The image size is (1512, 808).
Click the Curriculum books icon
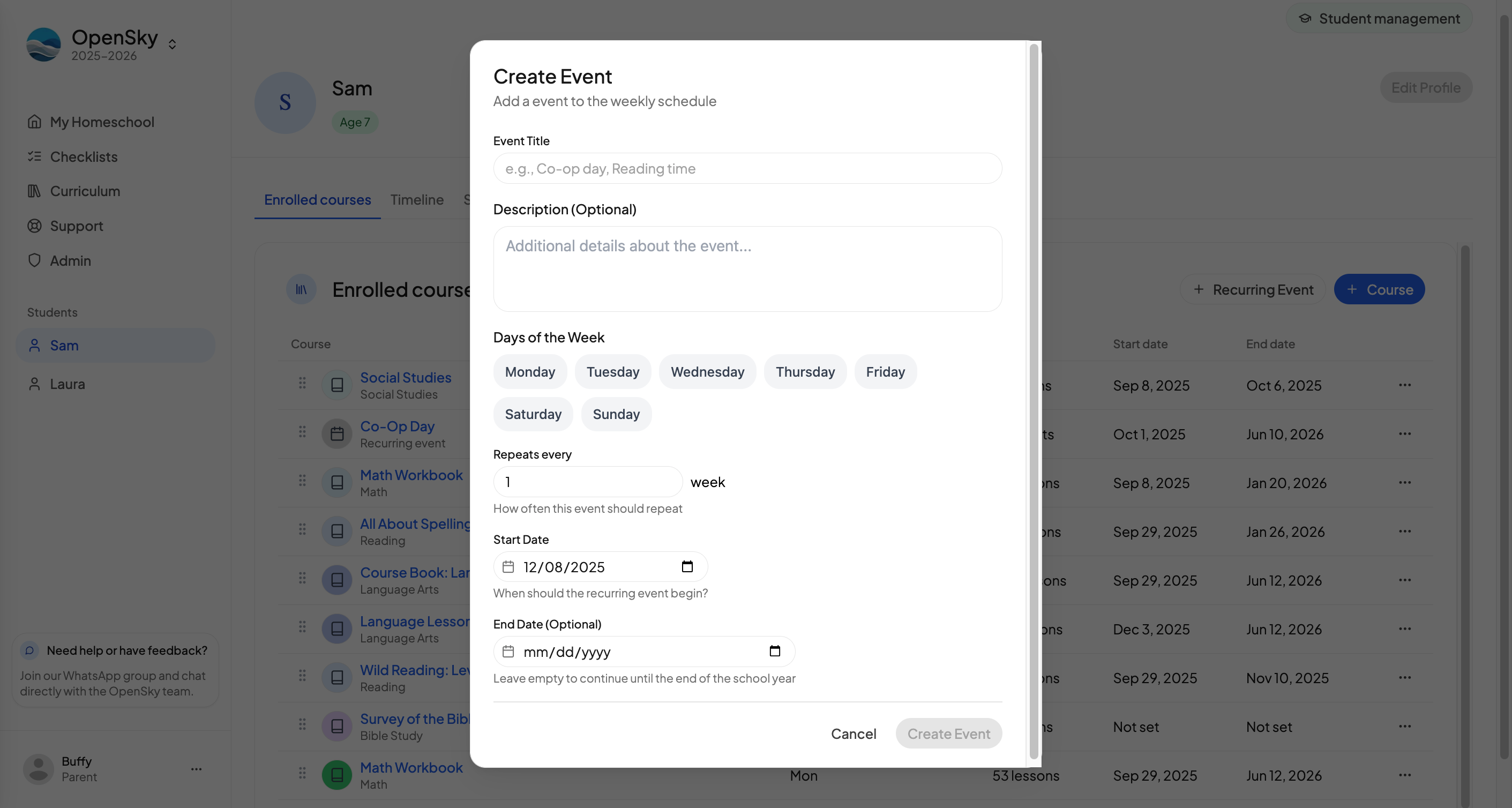(x=34, y=191)
